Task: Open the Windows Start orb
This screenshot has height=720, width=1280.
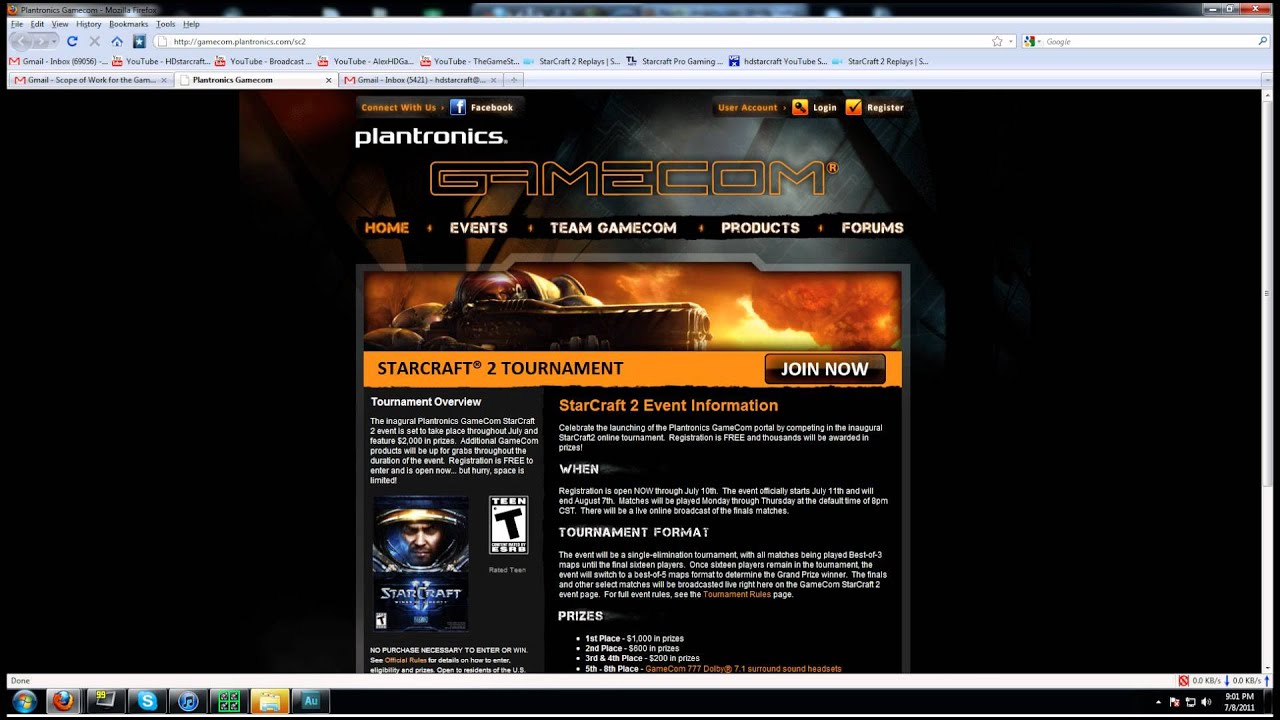Action: tap(23, 701)
